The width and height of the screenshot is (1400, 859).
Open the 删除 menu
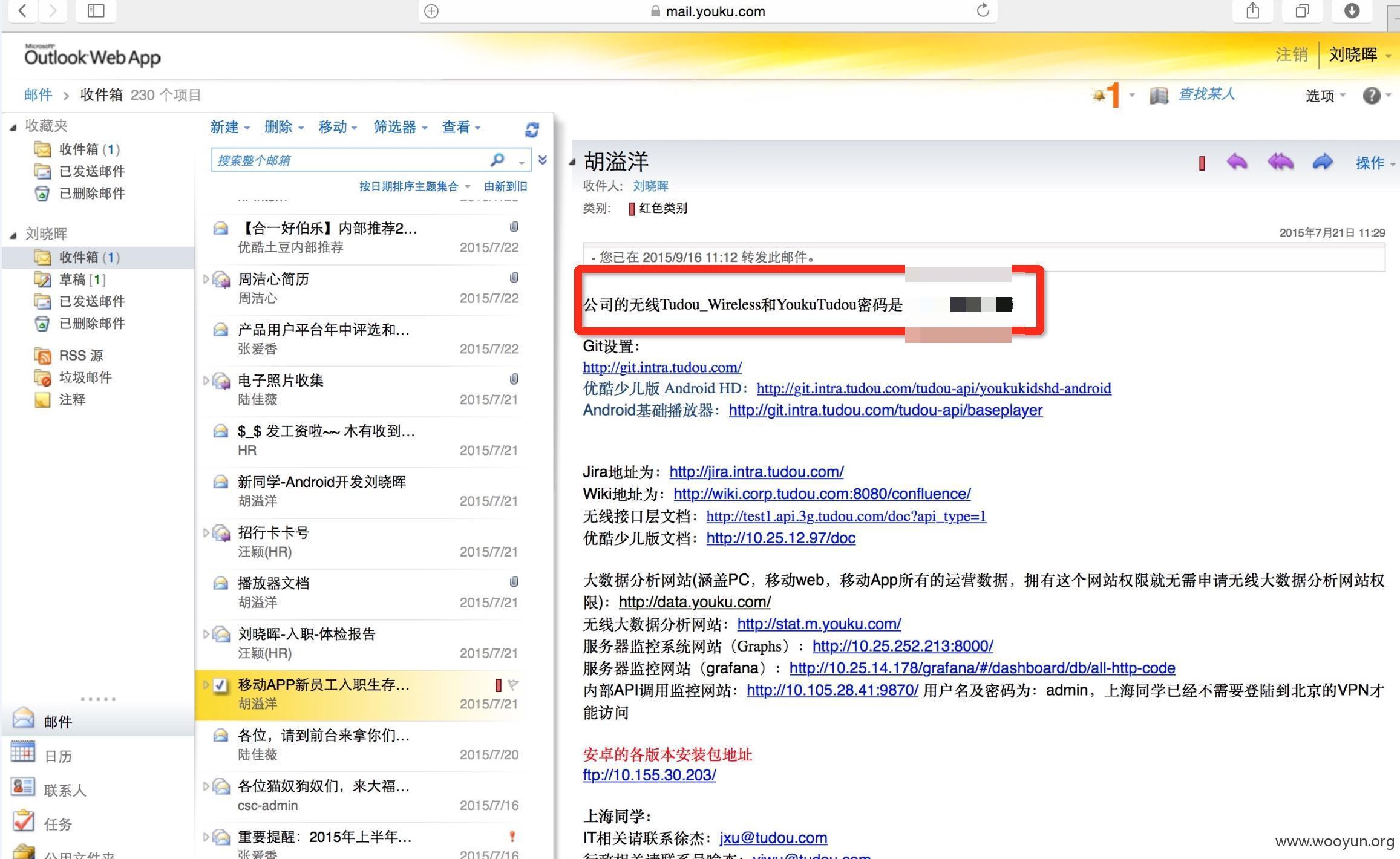(284, 127)
